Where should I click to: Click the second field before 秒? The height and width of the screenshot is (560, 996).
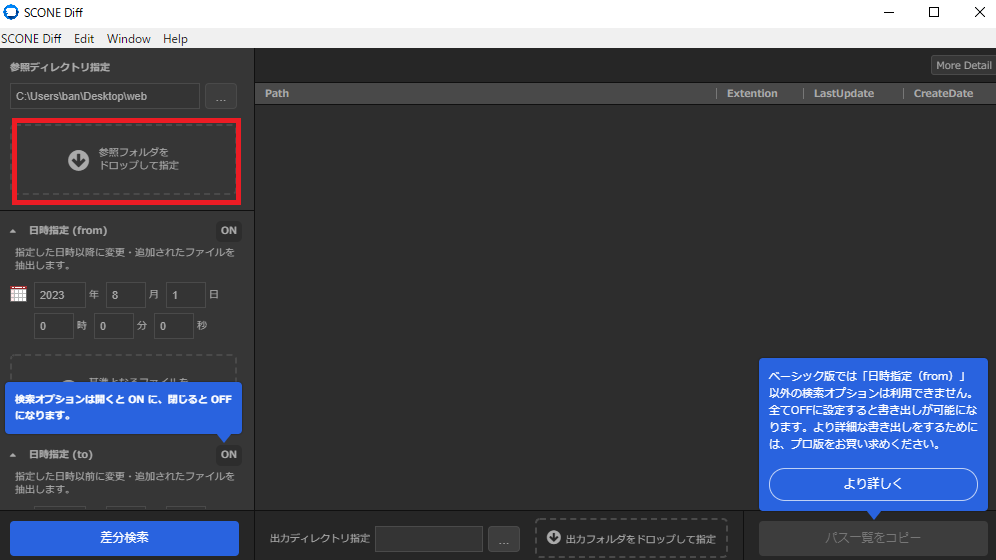tap(173, 326)
